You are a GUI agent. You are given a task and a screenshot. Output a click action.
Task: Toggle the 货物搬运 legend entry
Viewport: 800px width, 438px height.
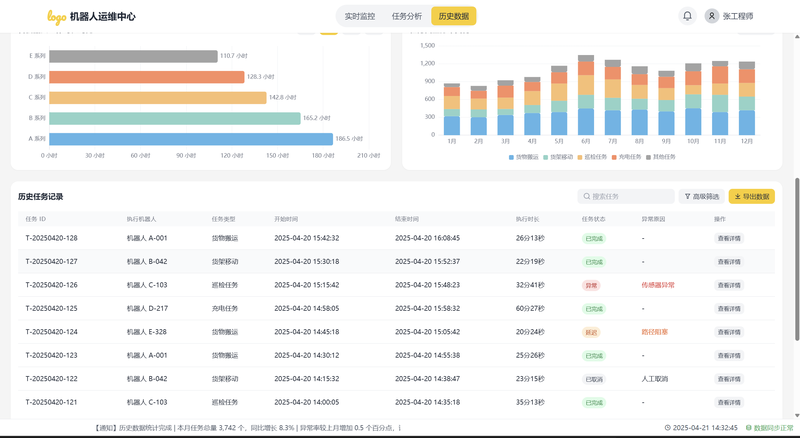(x=523, y=157)
